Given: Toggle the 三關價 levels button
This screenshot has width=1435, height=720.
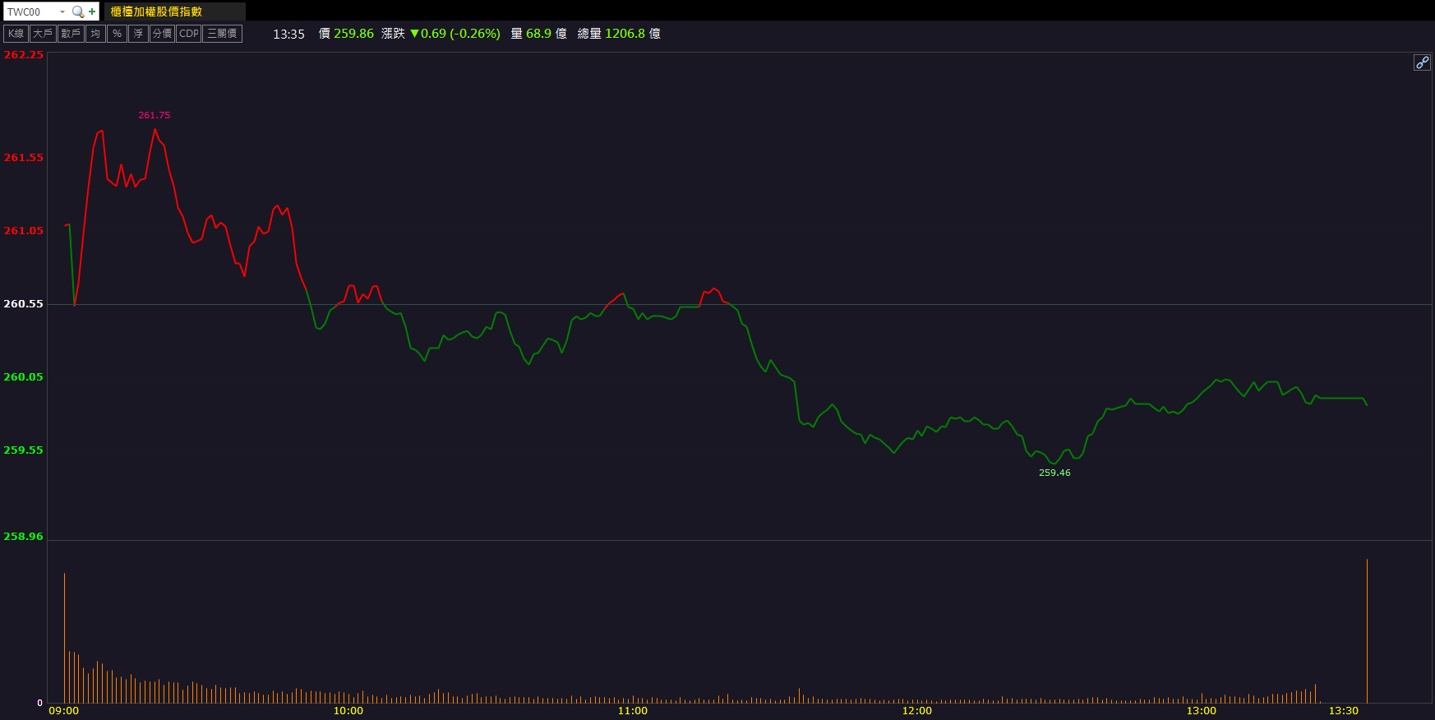Looking at the screenshot, I should pyautogui.click(x=222, y=34).
